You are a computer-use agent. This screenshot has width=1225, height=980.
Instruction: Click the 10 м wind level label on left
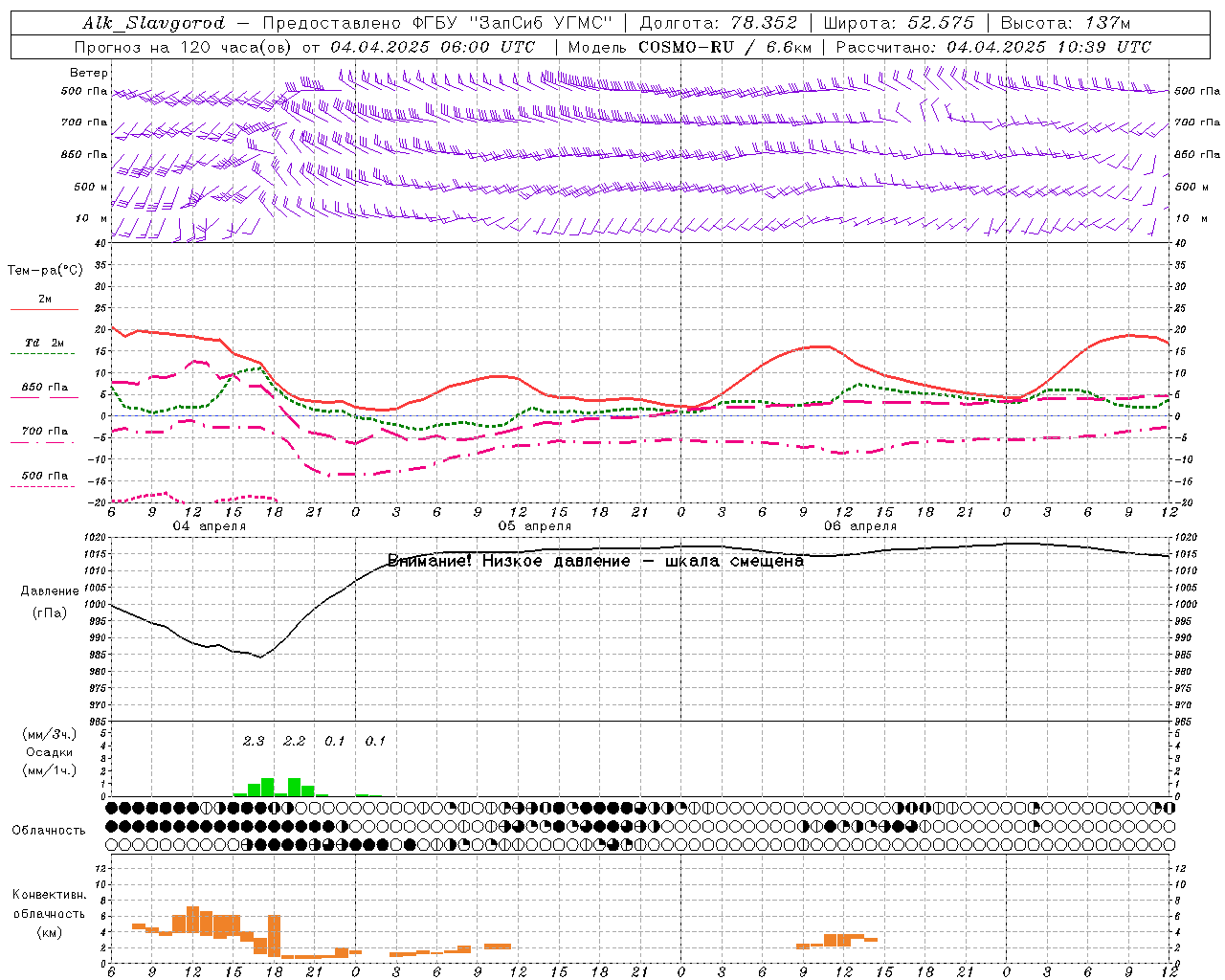pyautogui.click(x=92, y=218)
